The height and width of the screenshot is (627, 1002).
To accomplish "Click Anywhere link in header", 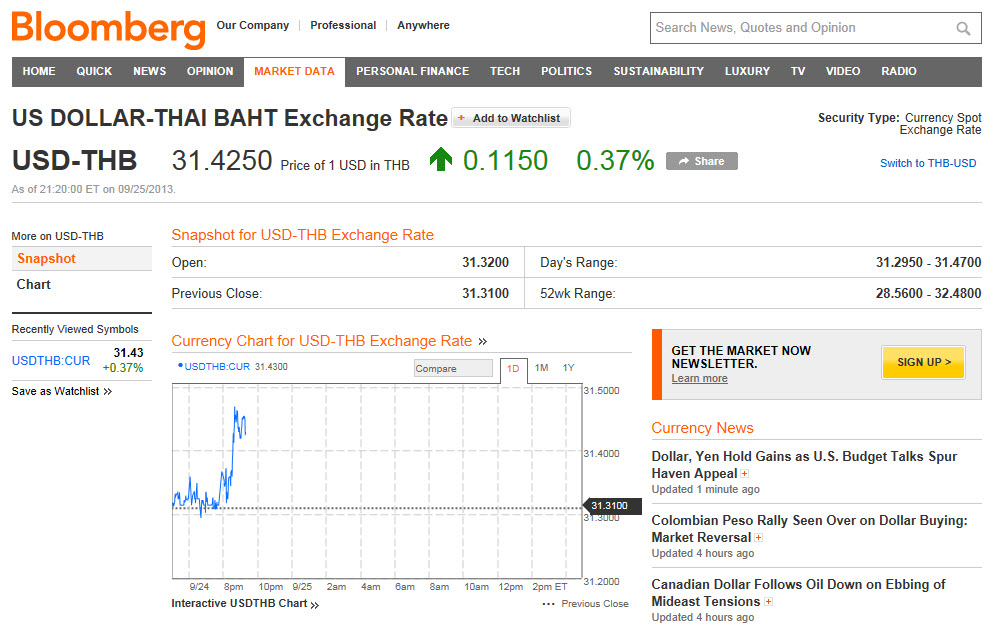I will (x=423, y=26).
